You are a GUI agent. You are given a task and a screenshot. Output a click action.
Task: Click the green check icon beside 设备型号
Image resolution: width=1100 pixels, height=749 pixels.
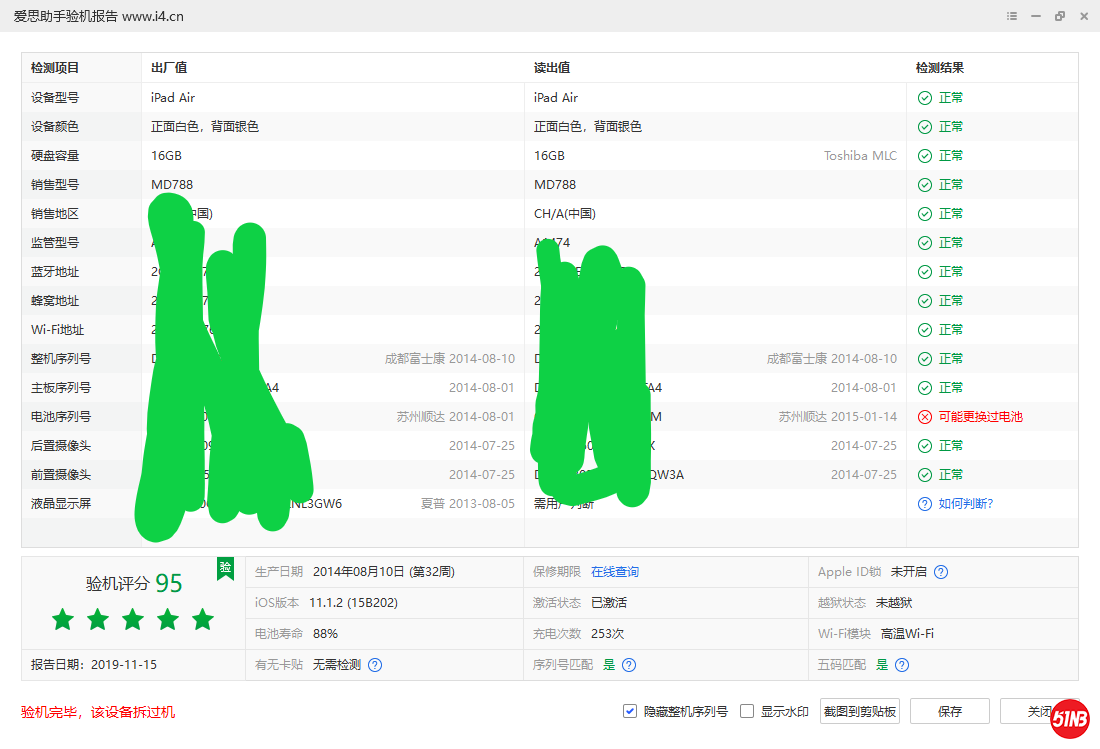(923, 97)
